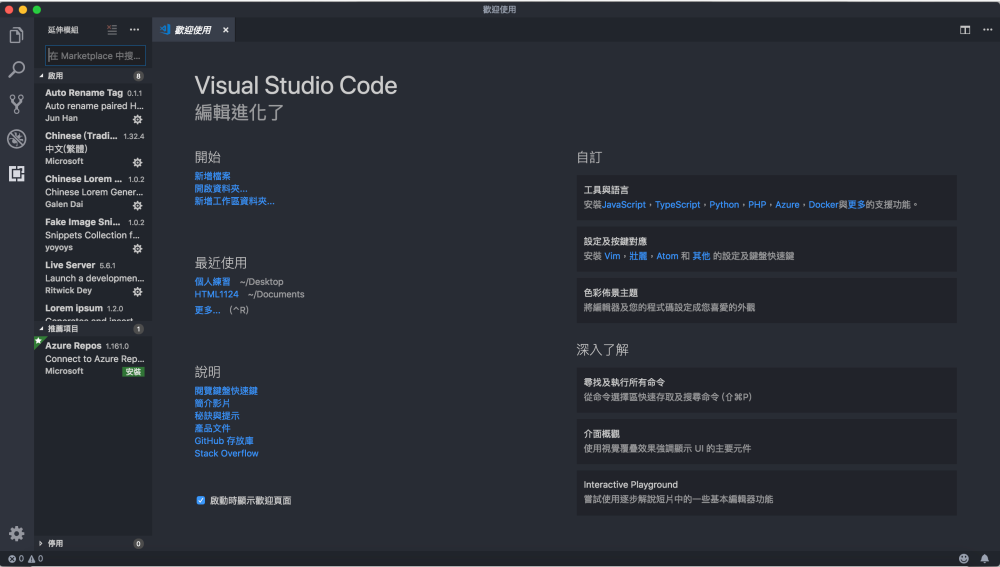This screenshot has height=567, width=1000.
Task: Open the 介面概觀 card
Action: [766, 441]
